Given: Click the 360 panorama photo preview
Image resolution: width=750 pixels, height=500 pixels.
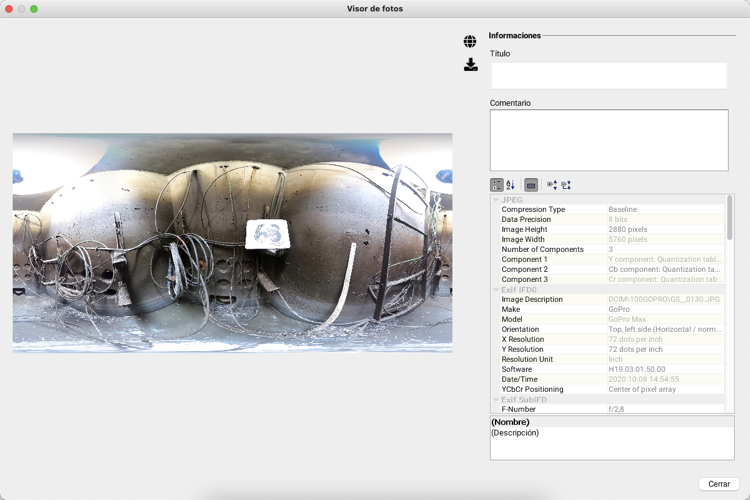Looking at the screenshot, I should tap(232, 243).
